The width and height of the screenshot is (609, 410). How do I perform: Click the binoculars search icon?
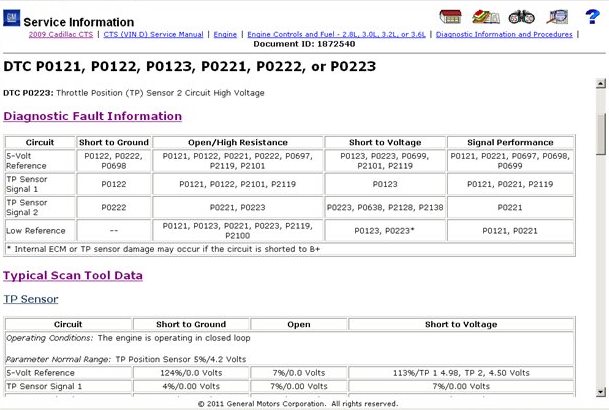(x=521, y=17)
